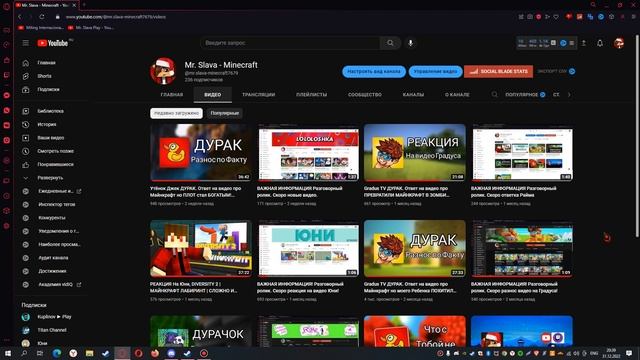Click the create upload video icon
Image resolution: width=640 pixels, height=360 pixels.
[x=584, y=43]
